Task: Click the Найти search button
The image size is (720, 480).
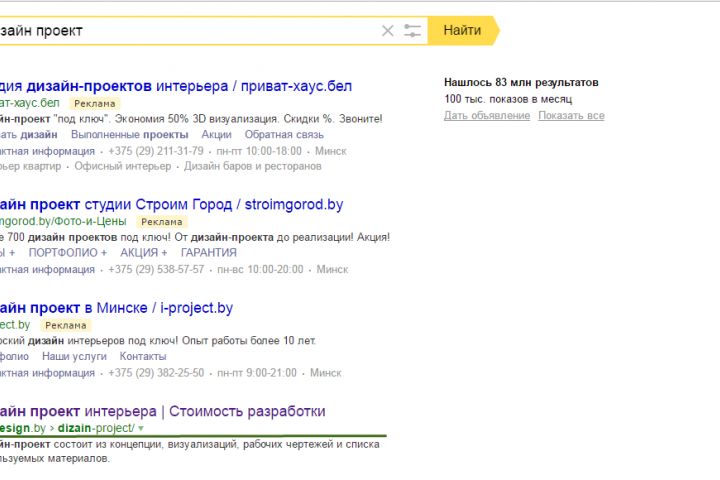Action: (463, 30)
